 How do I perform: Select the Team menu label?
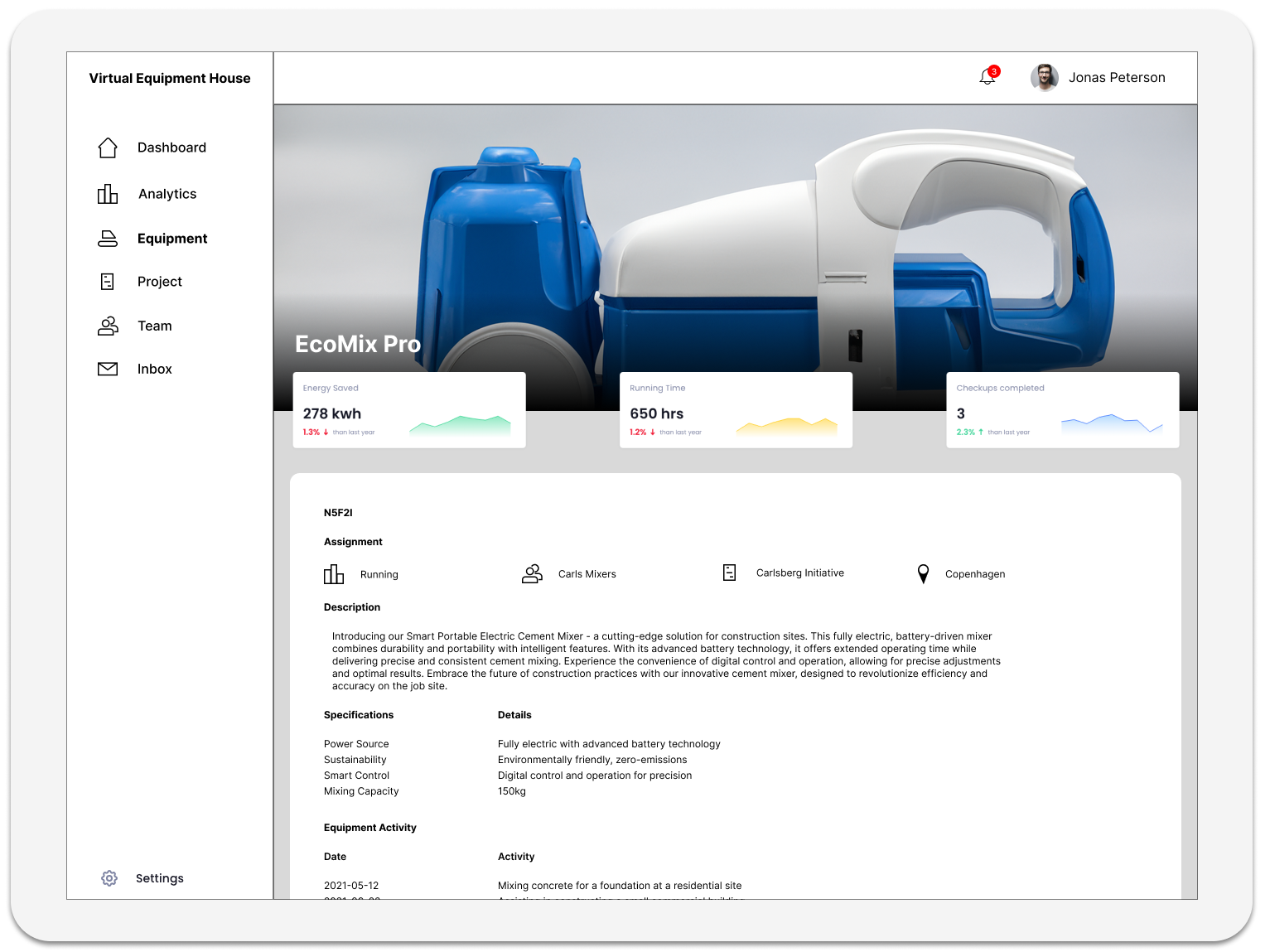[x=155, y=326]
